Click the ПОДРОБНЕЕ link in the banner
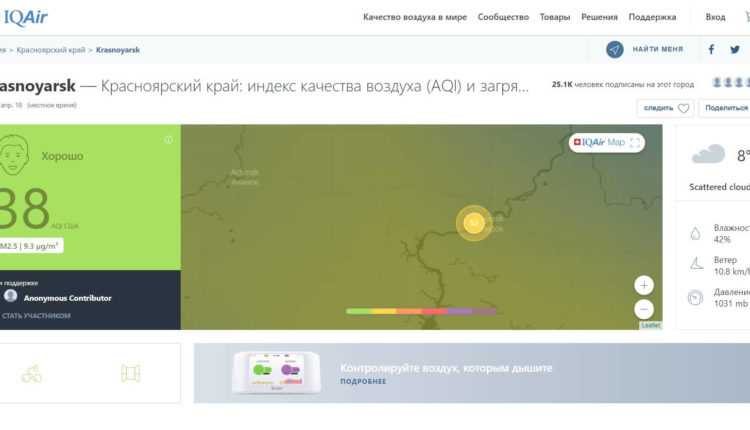Image resolution: width=750 pixels, height=430 pixels. click(x=363, y=381)
